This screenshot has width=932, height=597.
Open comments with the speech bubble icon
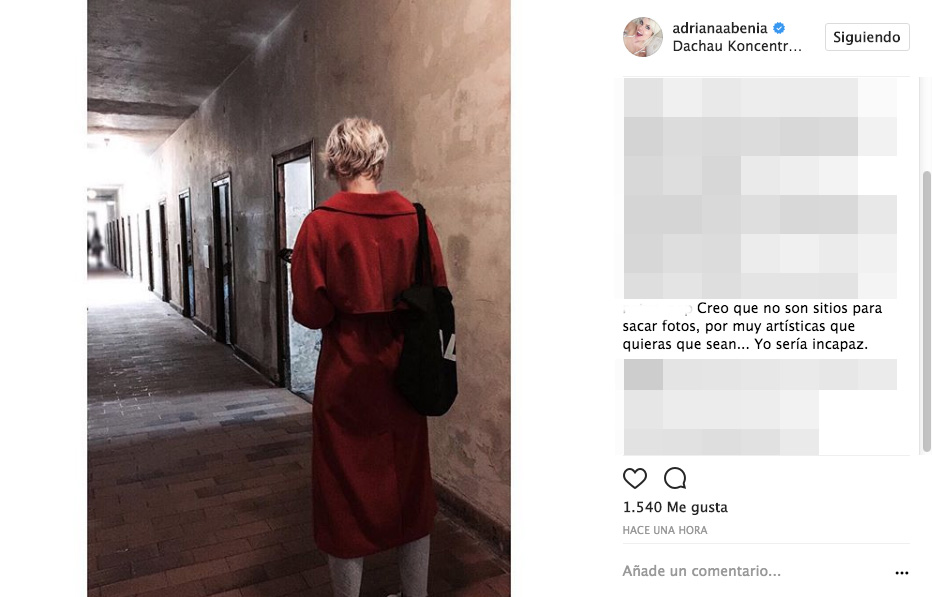pyautogui.click(x=675, y=478)
